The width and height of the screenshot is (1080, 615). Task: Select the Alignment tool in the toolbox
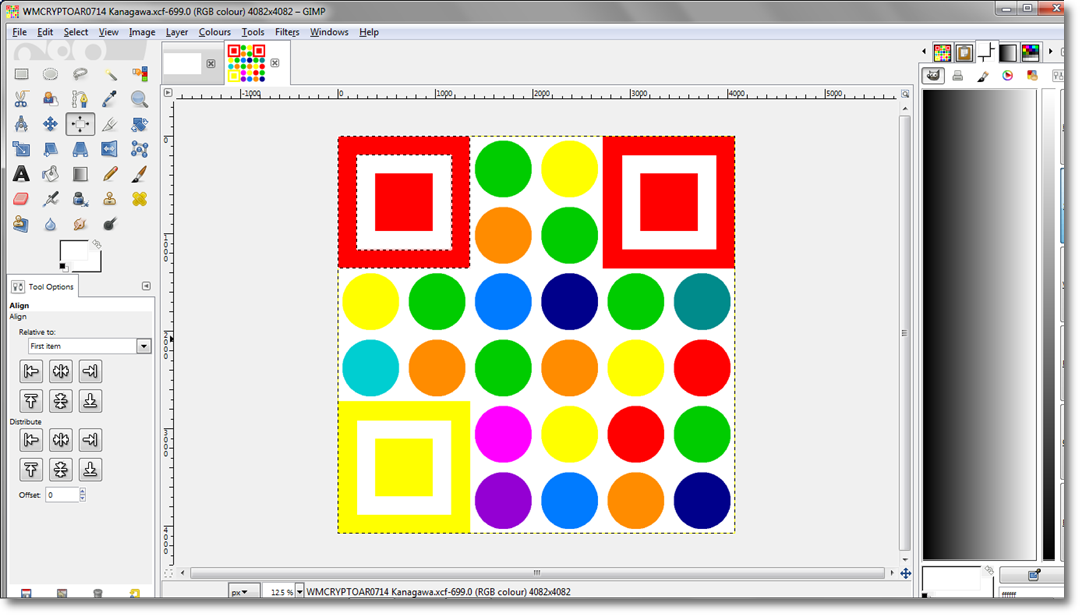(80, 124)
